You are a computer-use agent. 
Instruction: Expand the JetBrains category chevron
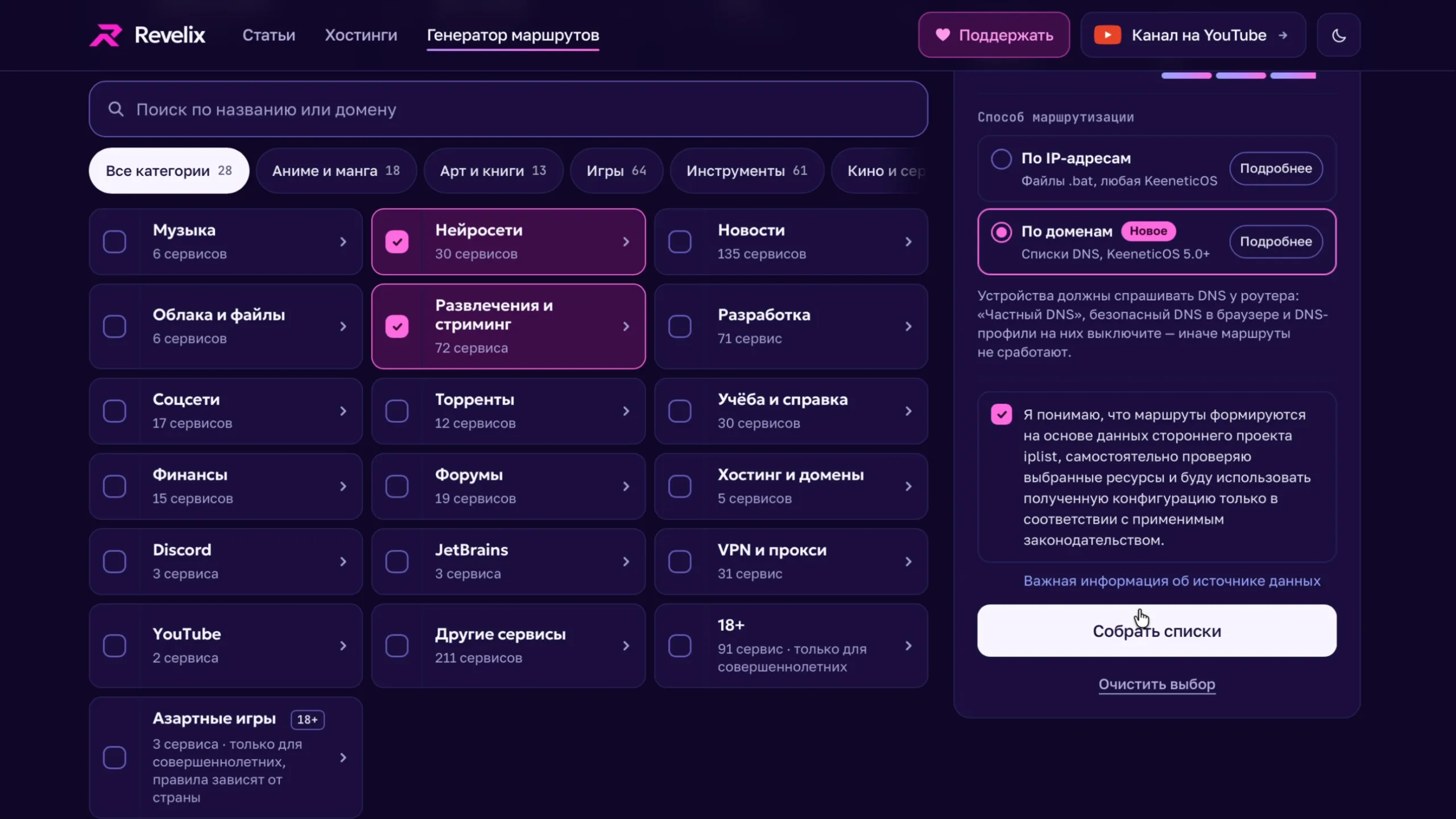[x=626, y=561]
